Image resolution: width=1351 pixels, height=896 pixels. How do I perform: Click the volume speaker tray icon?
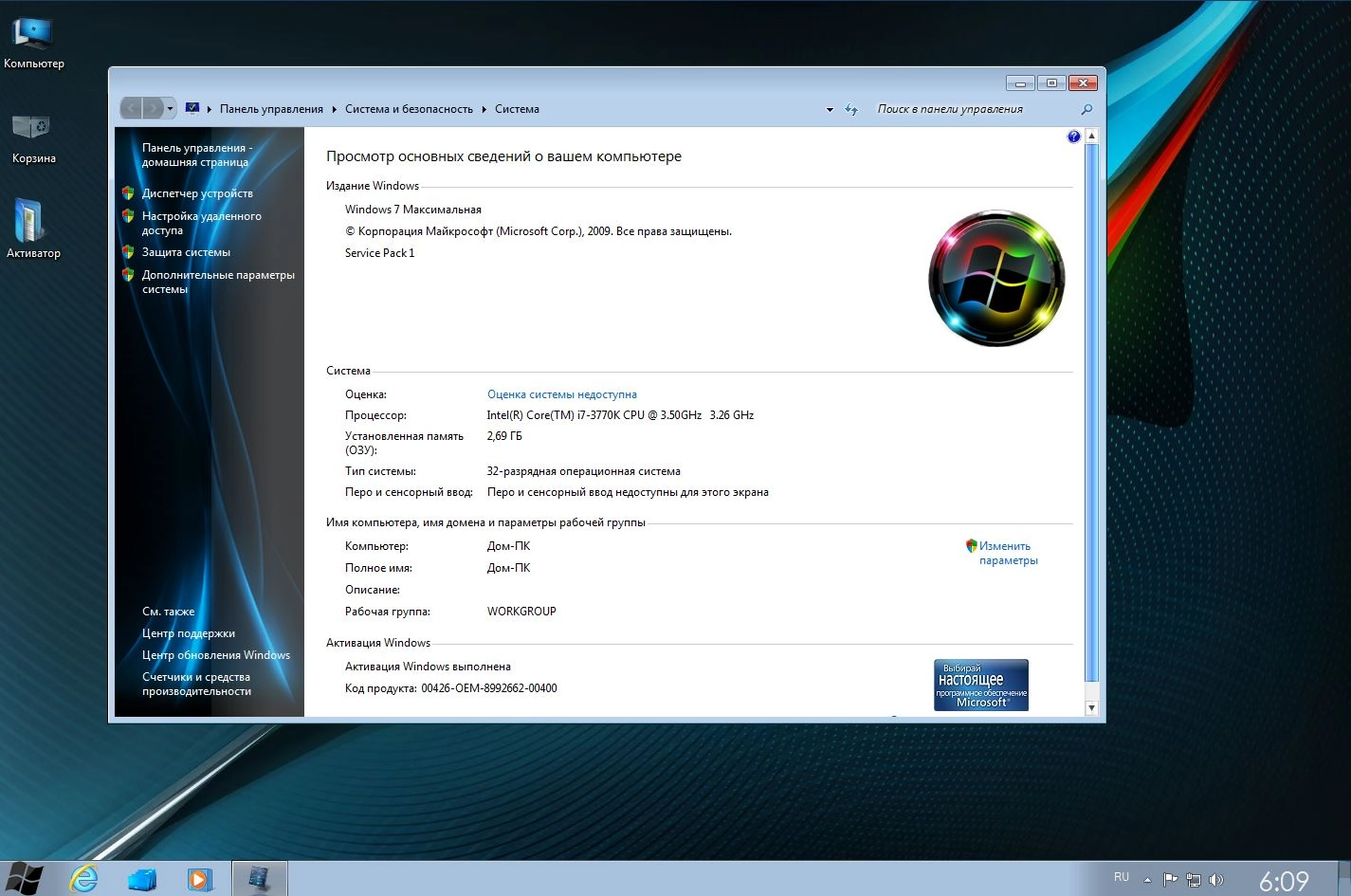tap(1216, 880)
